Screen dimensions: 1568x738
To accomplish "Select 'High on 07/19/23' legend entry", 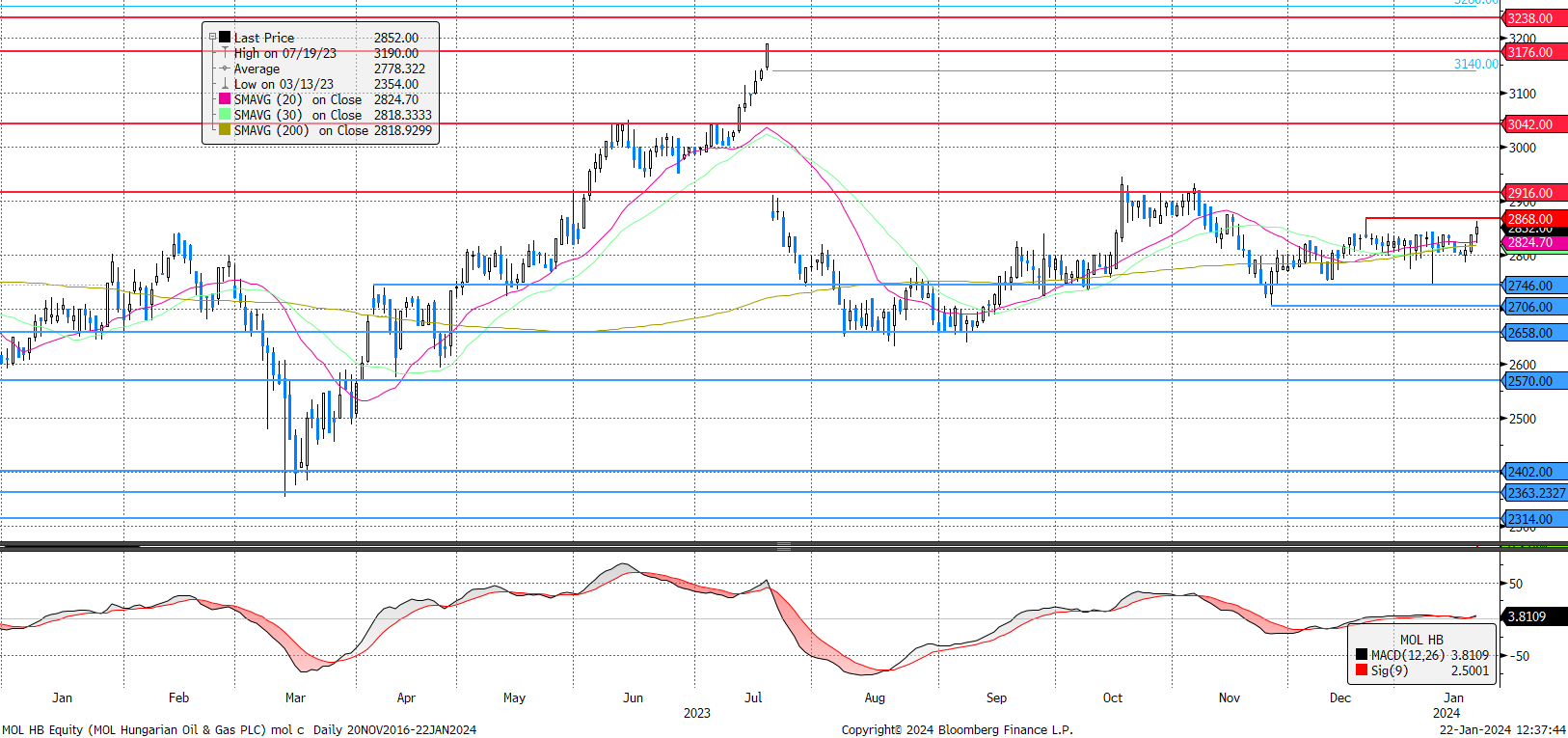I will click(285, 53).
